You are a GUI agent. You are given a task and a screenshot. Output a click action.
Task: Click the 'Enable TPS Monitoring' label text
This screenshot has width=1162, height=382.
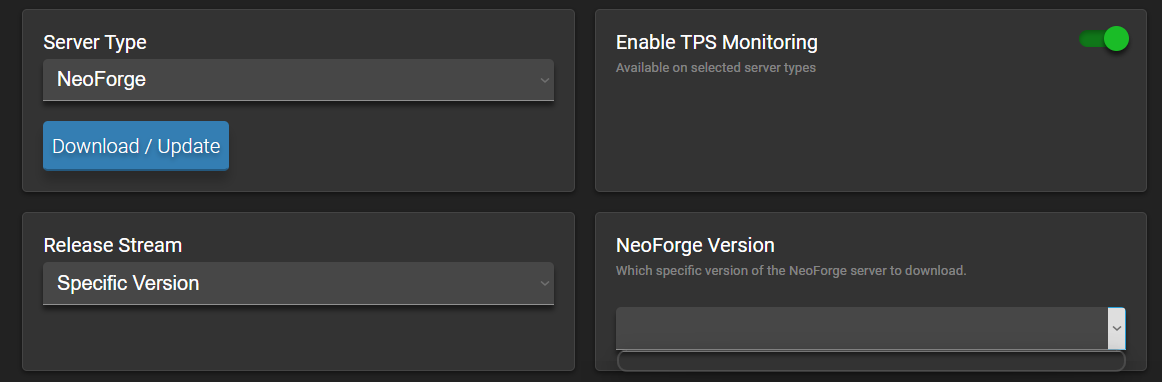pyautogui.click(x=717, y=42)
